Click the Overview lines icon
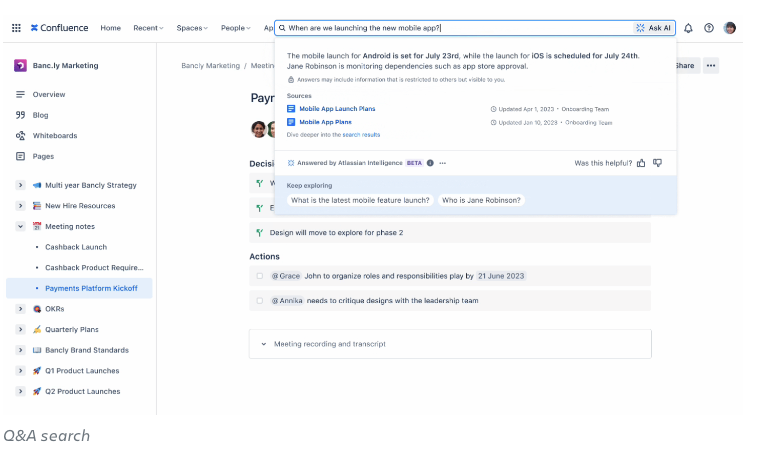The height and width of the screenshot is (452, 775). (x=20, y=94)
